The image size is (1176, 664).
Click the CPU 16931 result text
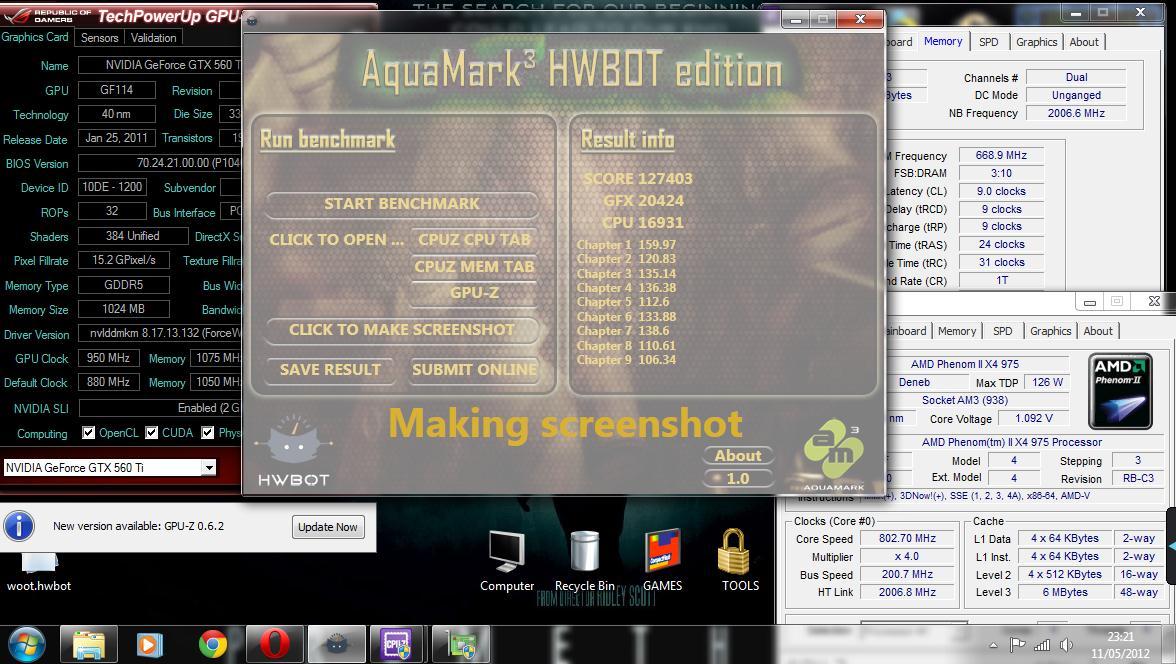point(643,222)
